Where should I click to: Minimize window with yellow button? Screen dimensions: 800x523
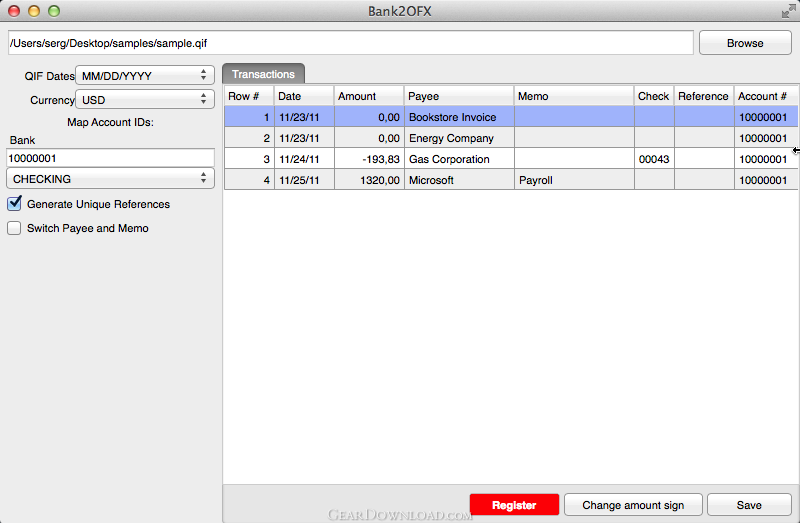(34, 11)
